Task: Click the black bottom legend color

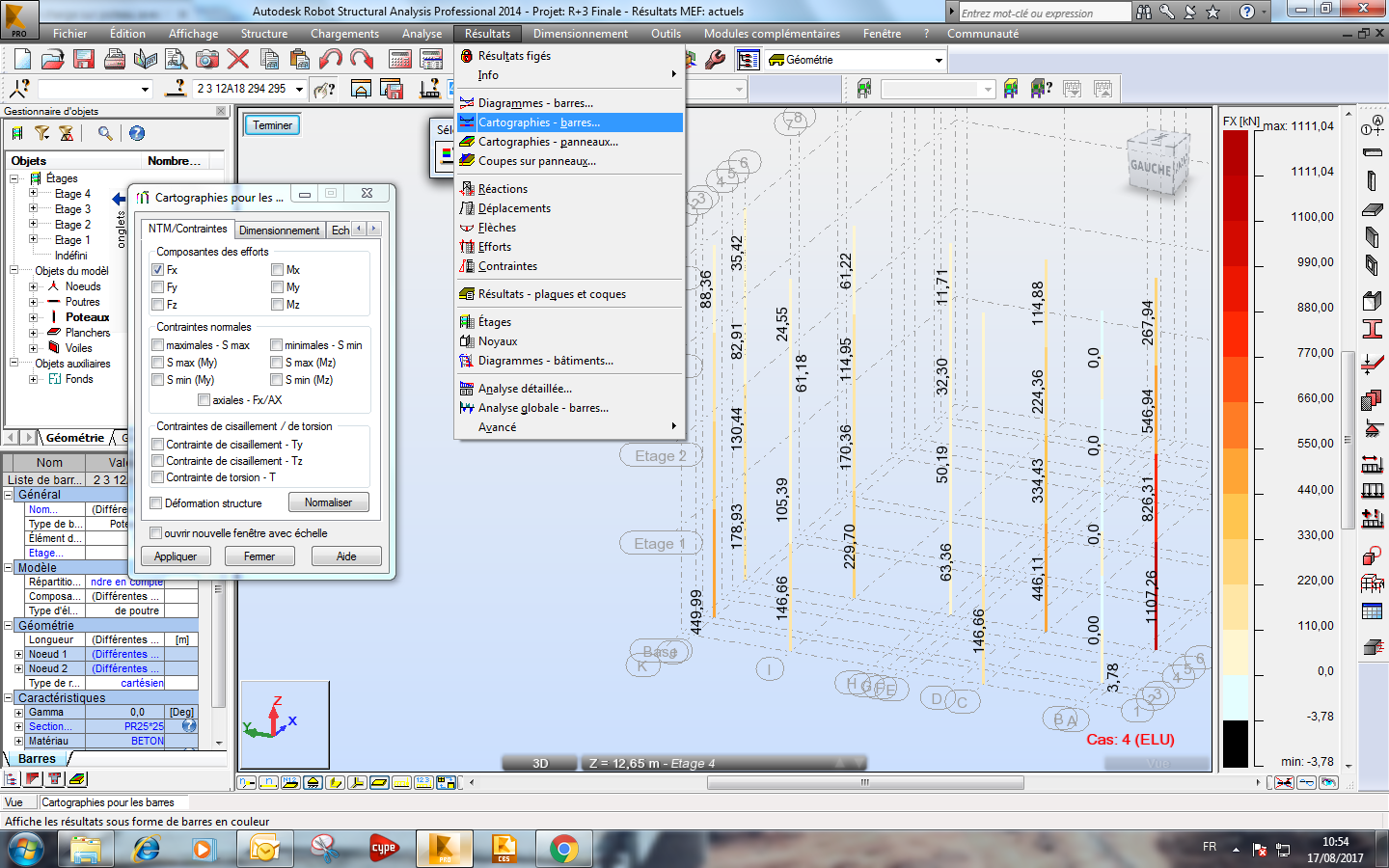Action: [1236, 743]
